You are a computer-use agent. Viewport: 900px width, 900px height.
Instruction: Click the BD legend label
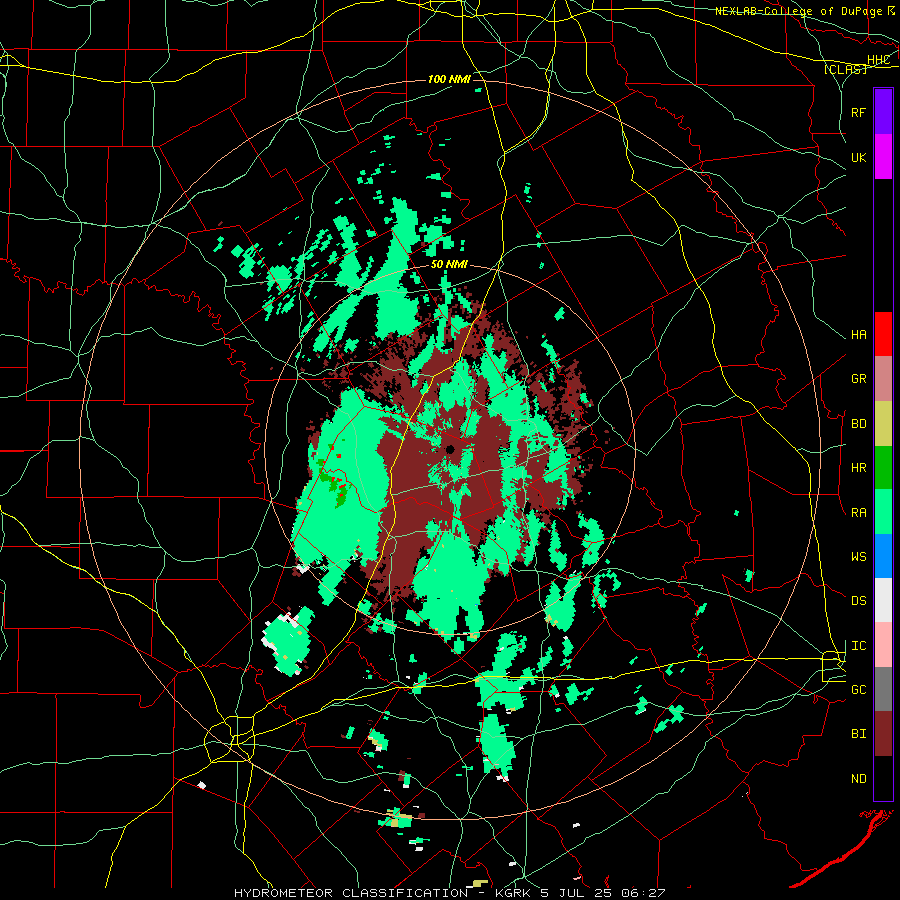tap(858, 424)
